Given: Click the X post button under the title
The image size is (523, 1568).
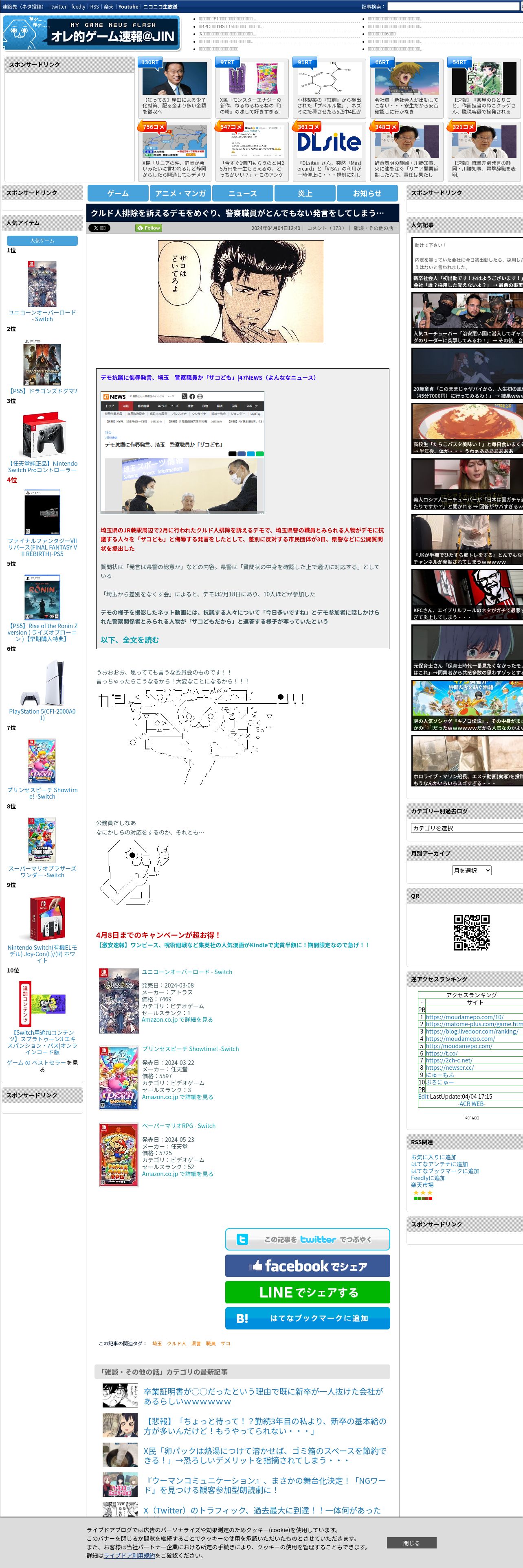Looking at the screenshot, I should [99, 228].
